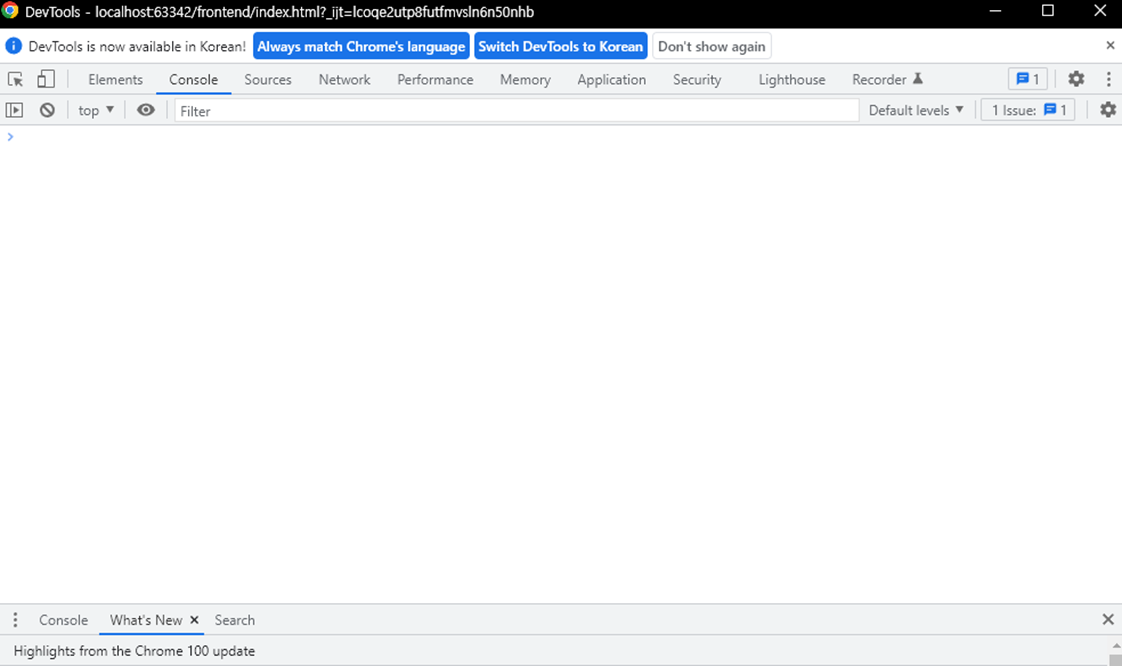
Task: Minimize the DevTools window
Action: tap(995, 11)
